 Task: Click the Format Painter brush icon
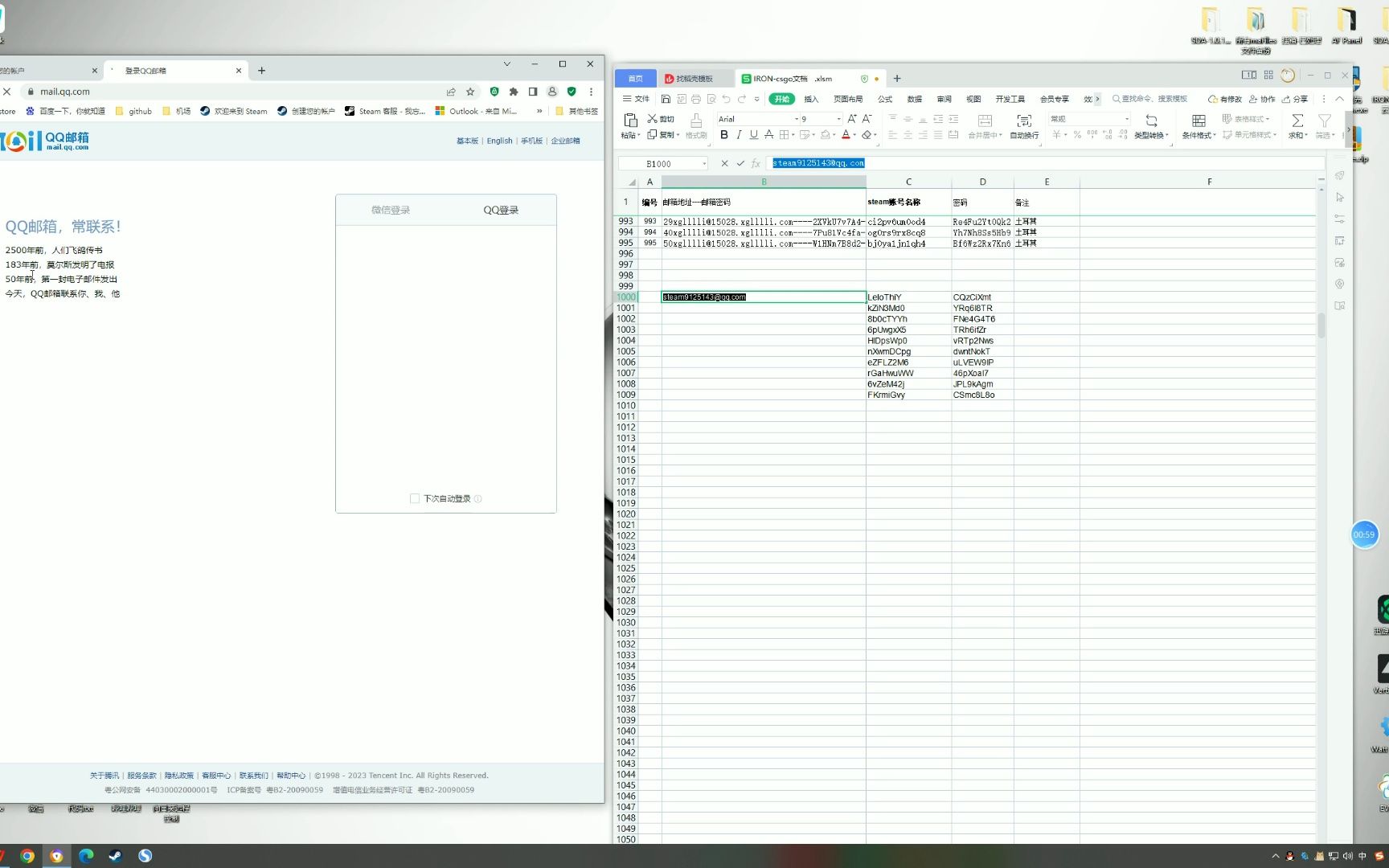(x=696, y=120)
